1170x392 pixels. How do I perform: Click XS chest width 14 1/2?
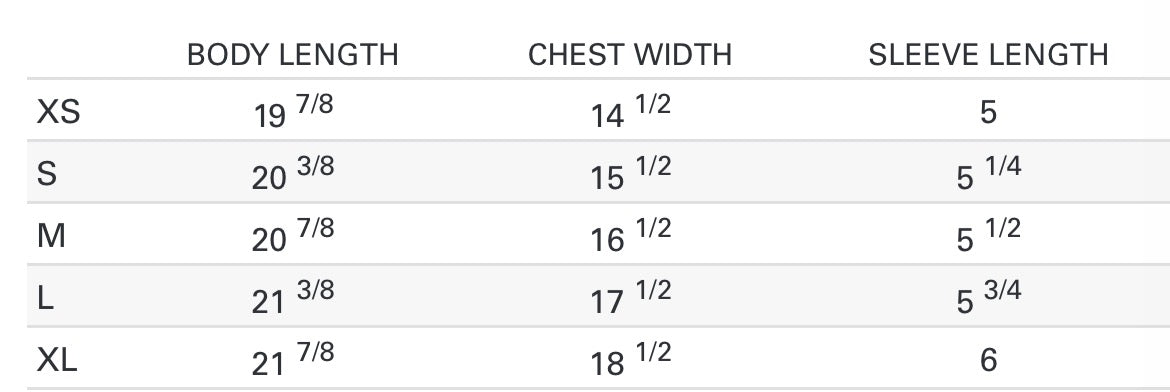tap(631, 112)
